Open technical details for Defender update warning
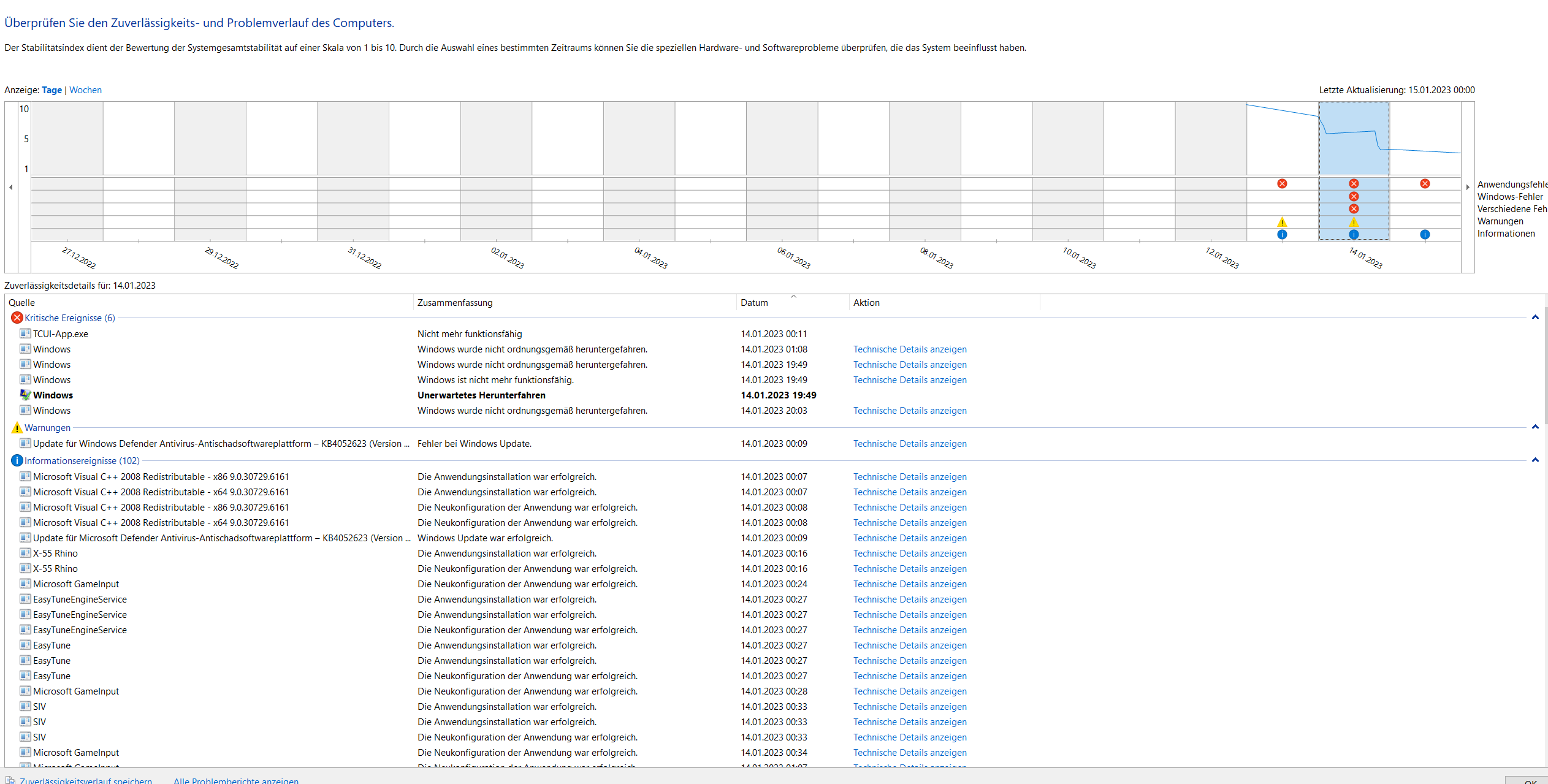The image size is (1548, 784). (909, 444)
